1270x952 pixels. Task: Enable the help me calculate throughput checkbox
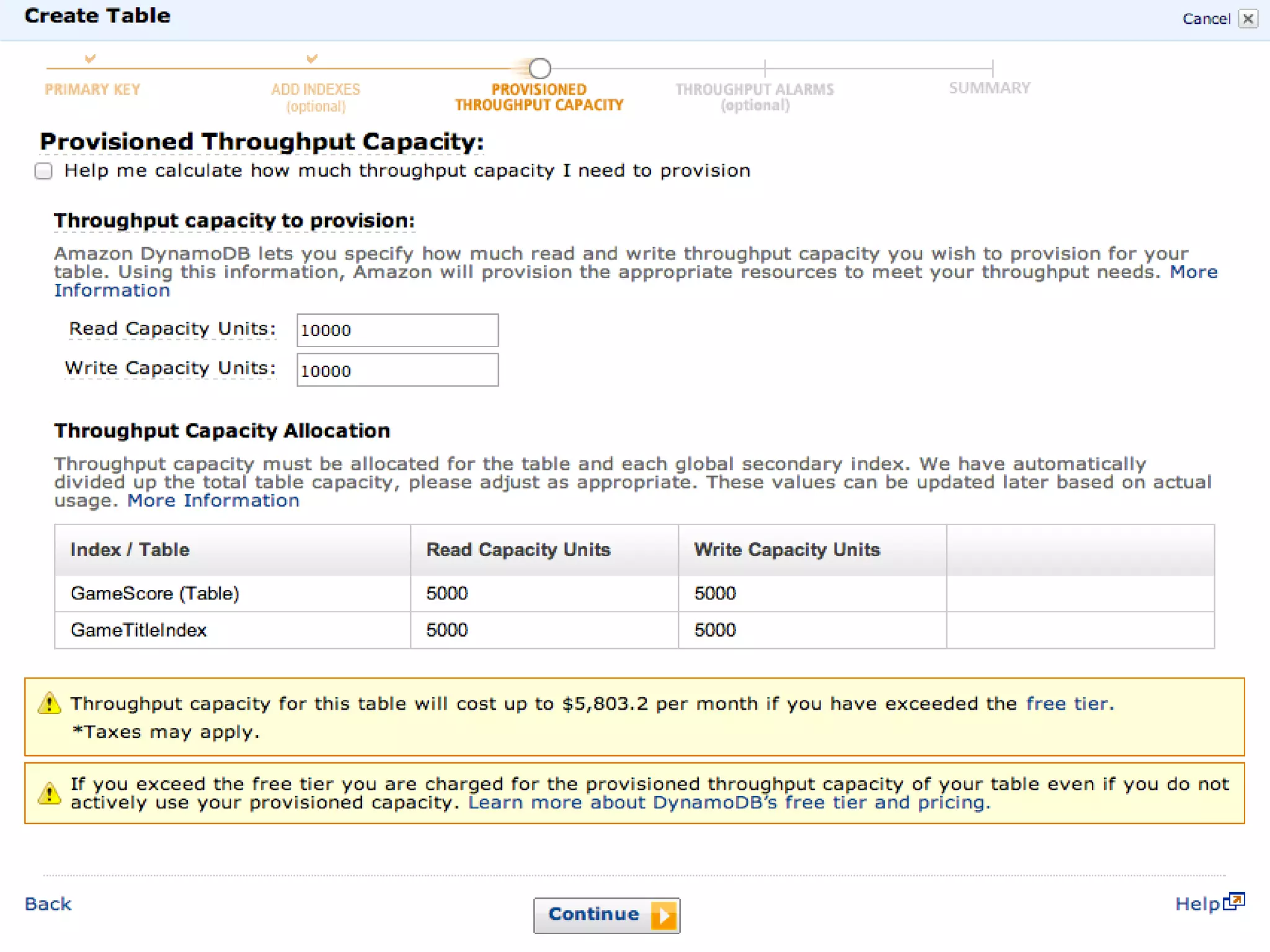(43, 171)
